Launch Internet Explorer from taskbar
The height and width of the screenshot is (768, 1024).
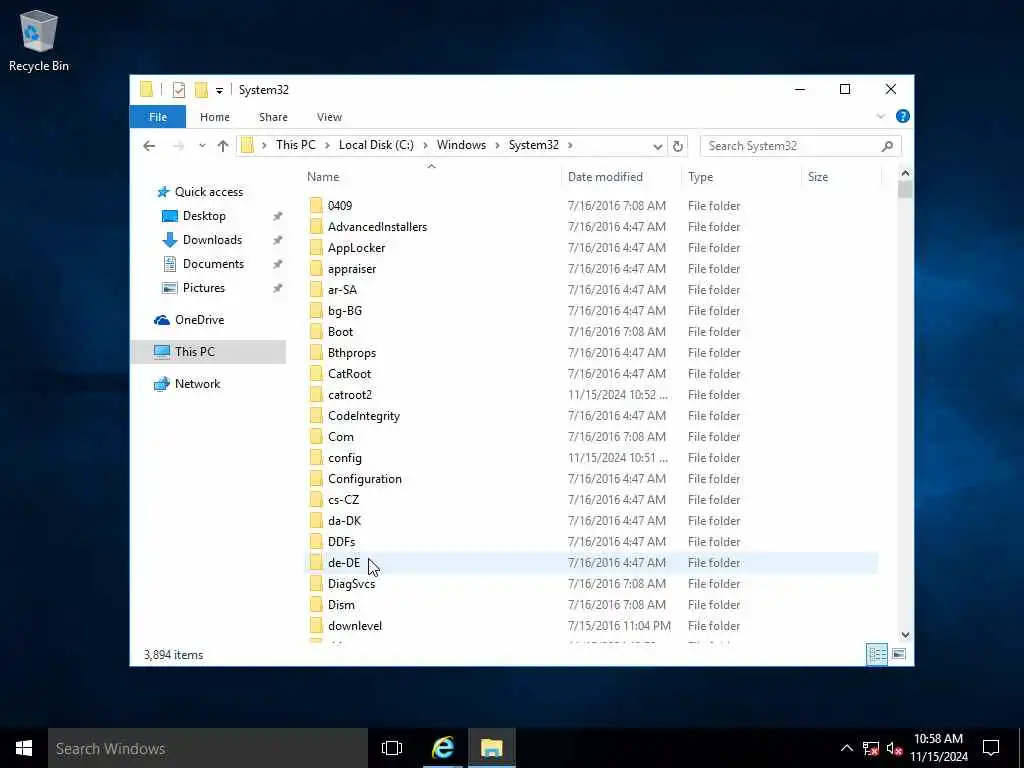(443, 748)
